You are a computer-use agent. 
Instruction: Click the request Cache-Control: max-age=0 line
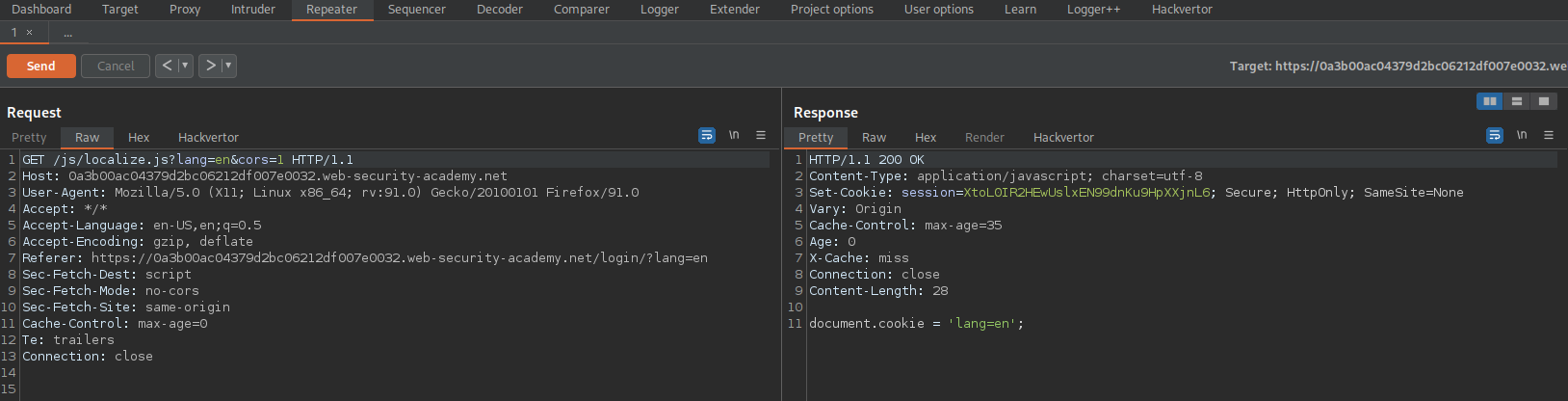click(x=115, y=324)
